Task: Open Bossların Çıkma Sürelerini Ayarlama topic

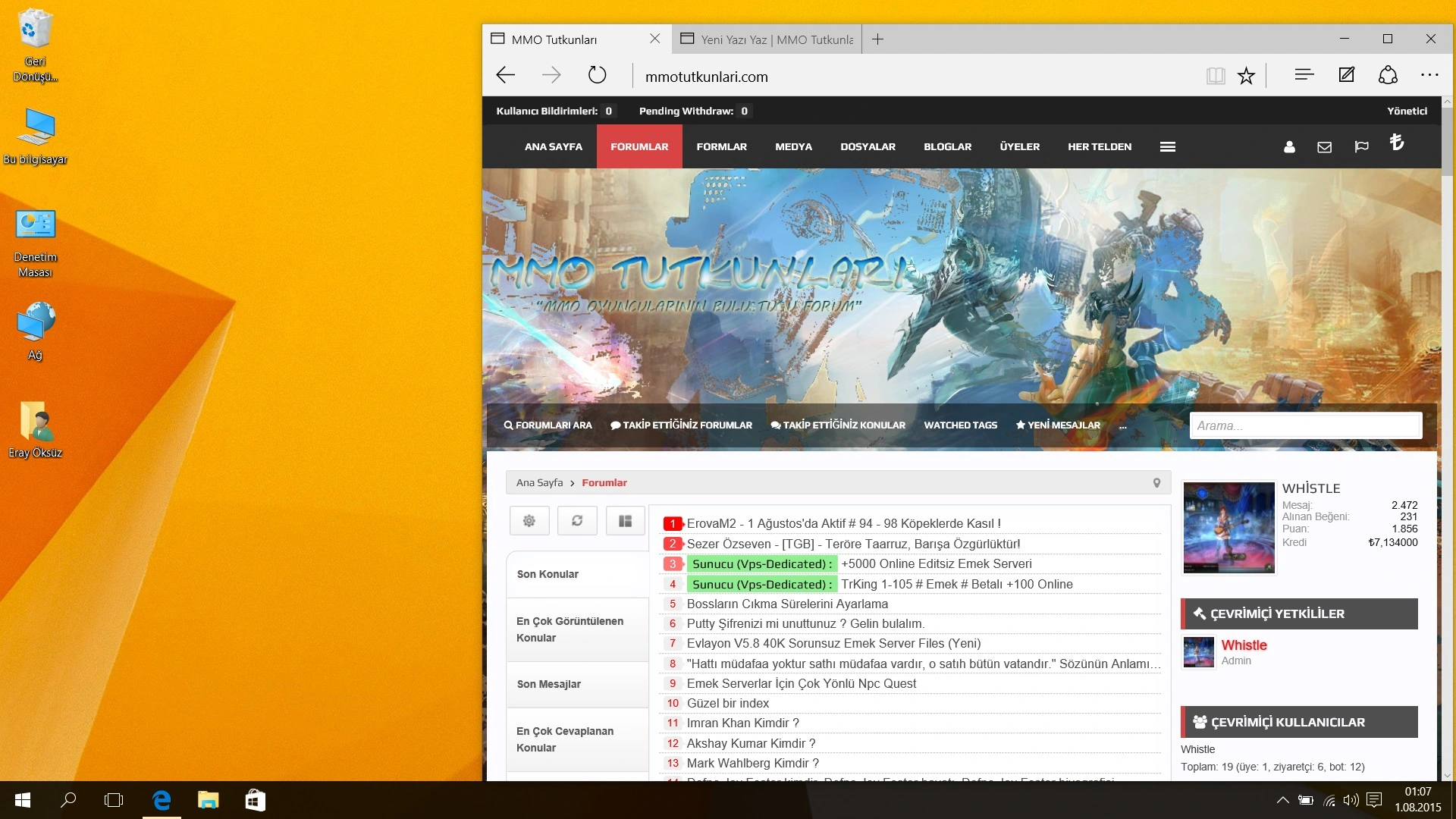Action: point(787,604)
